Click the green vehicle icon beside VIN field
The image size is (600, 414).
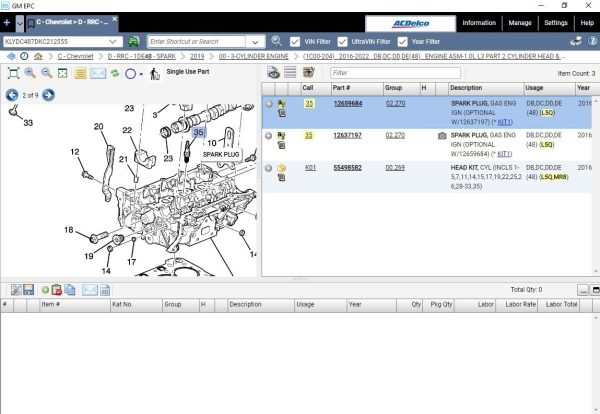coord(134,41)
